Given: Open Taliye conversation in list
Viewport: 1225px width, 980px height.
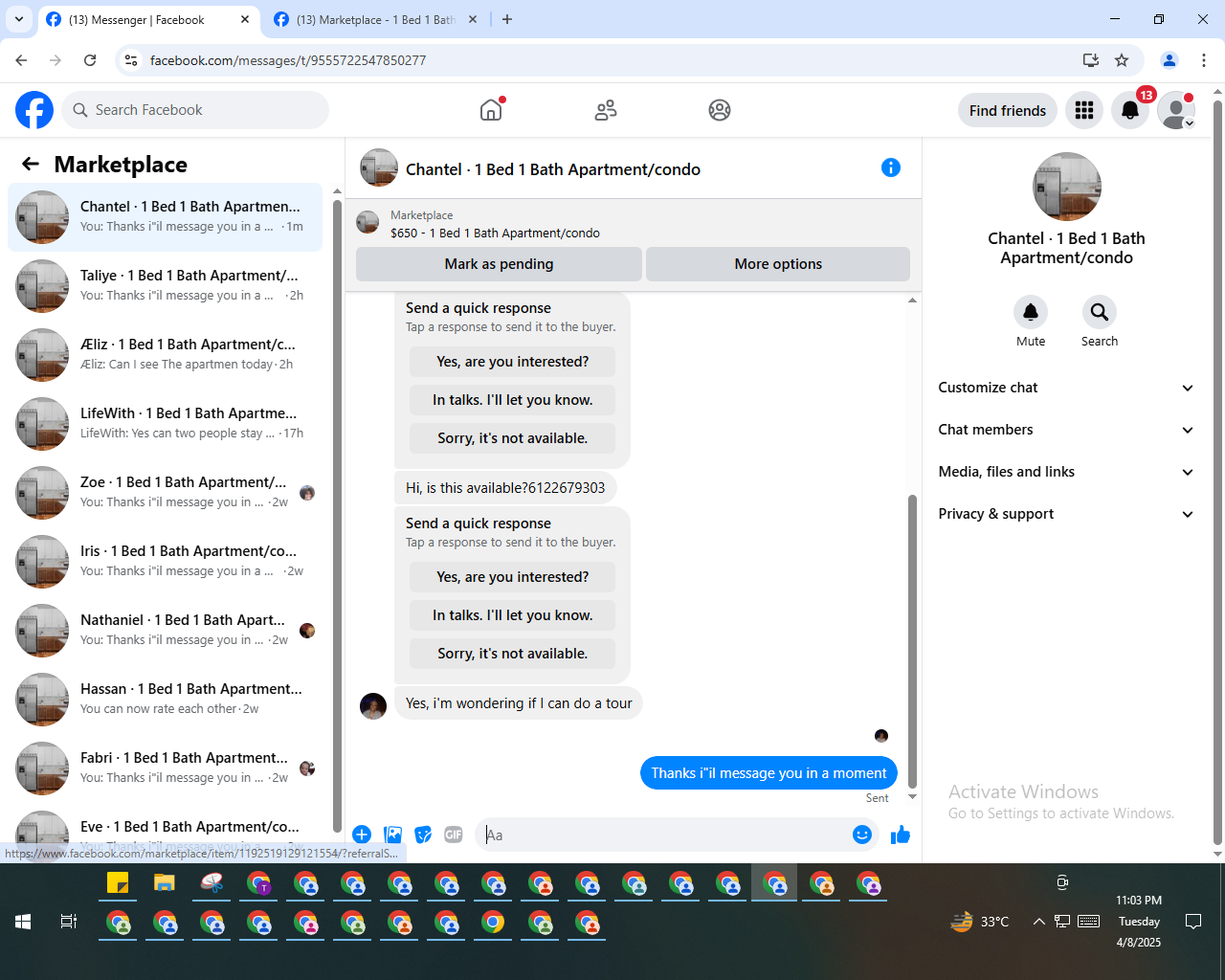Looking at the screenshot, I should pyautogui.click(x=166, y=286).
